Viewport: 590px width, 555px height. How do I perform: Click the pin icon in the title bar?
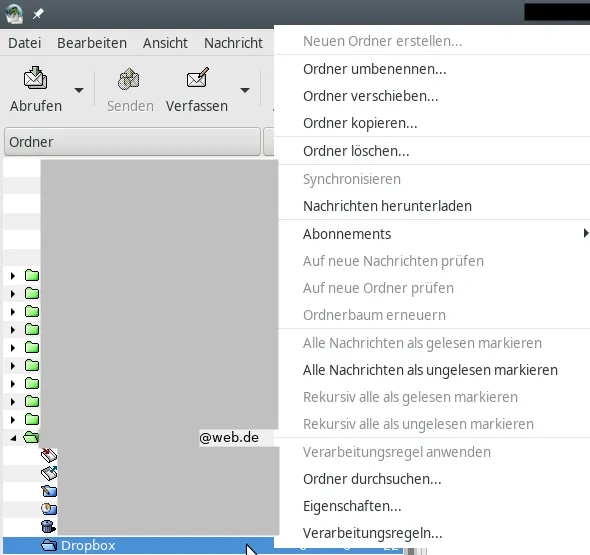click(38, 14)
